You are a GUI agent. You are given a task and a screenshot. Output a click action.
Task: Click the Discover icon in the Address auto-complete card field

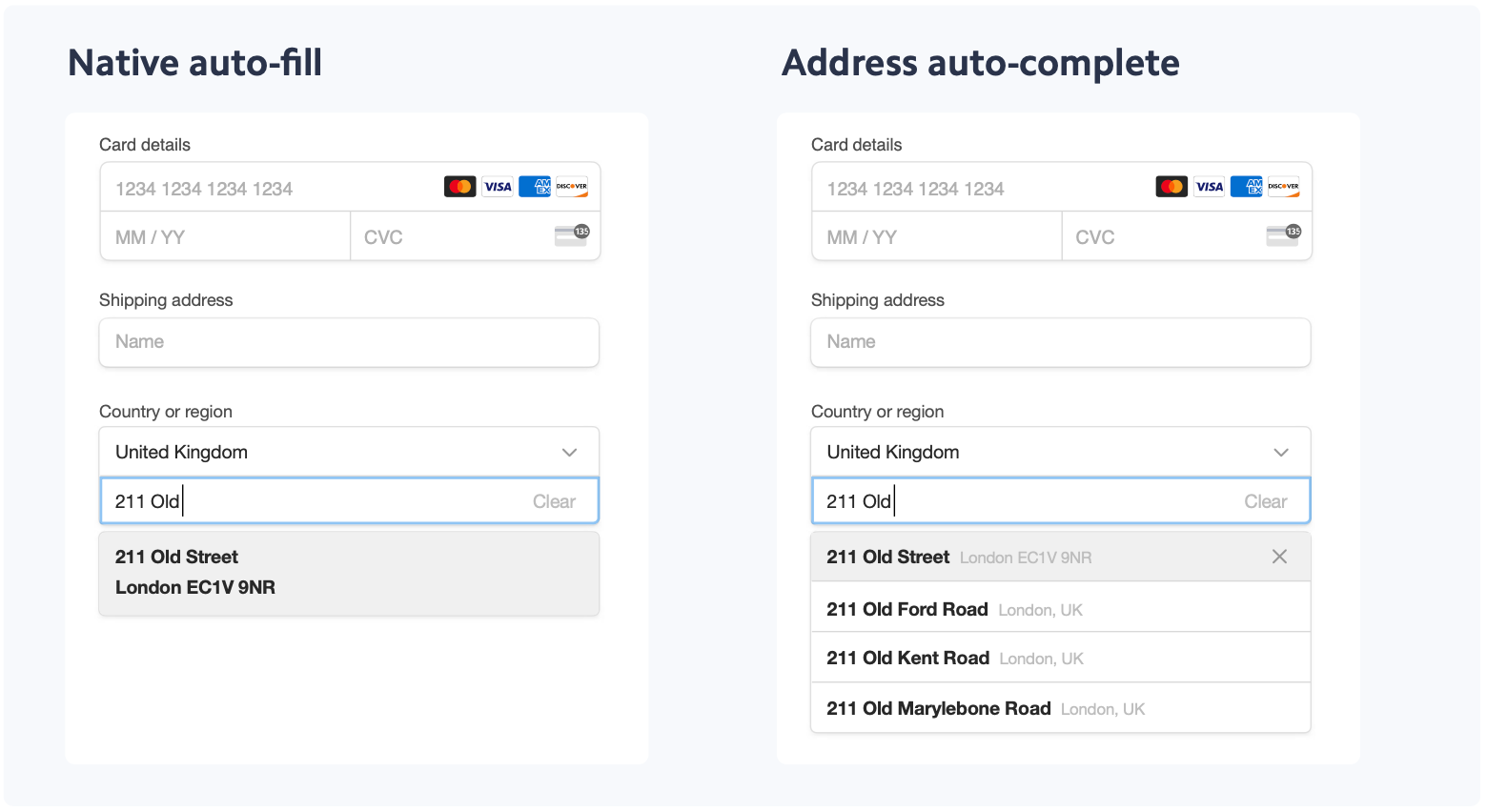pos(1283,187)
